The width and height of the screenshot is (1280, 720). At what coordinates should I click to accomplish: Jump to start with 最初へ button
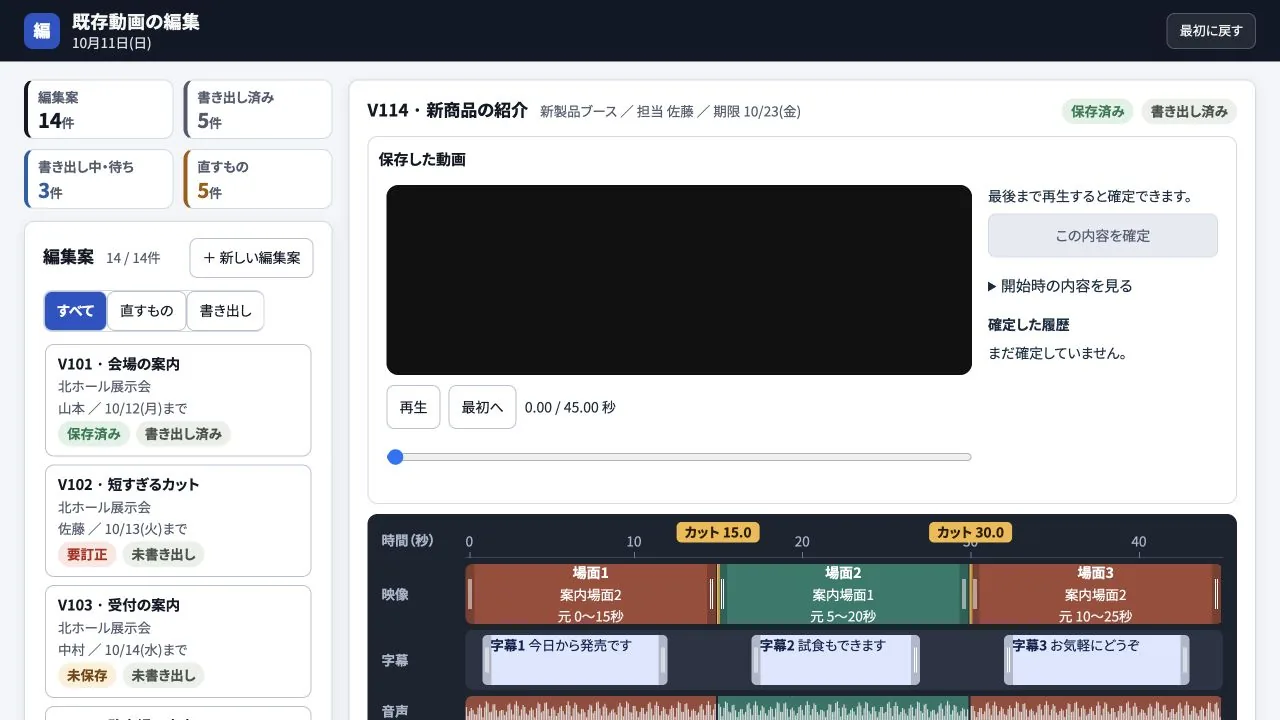click(482, 407)
